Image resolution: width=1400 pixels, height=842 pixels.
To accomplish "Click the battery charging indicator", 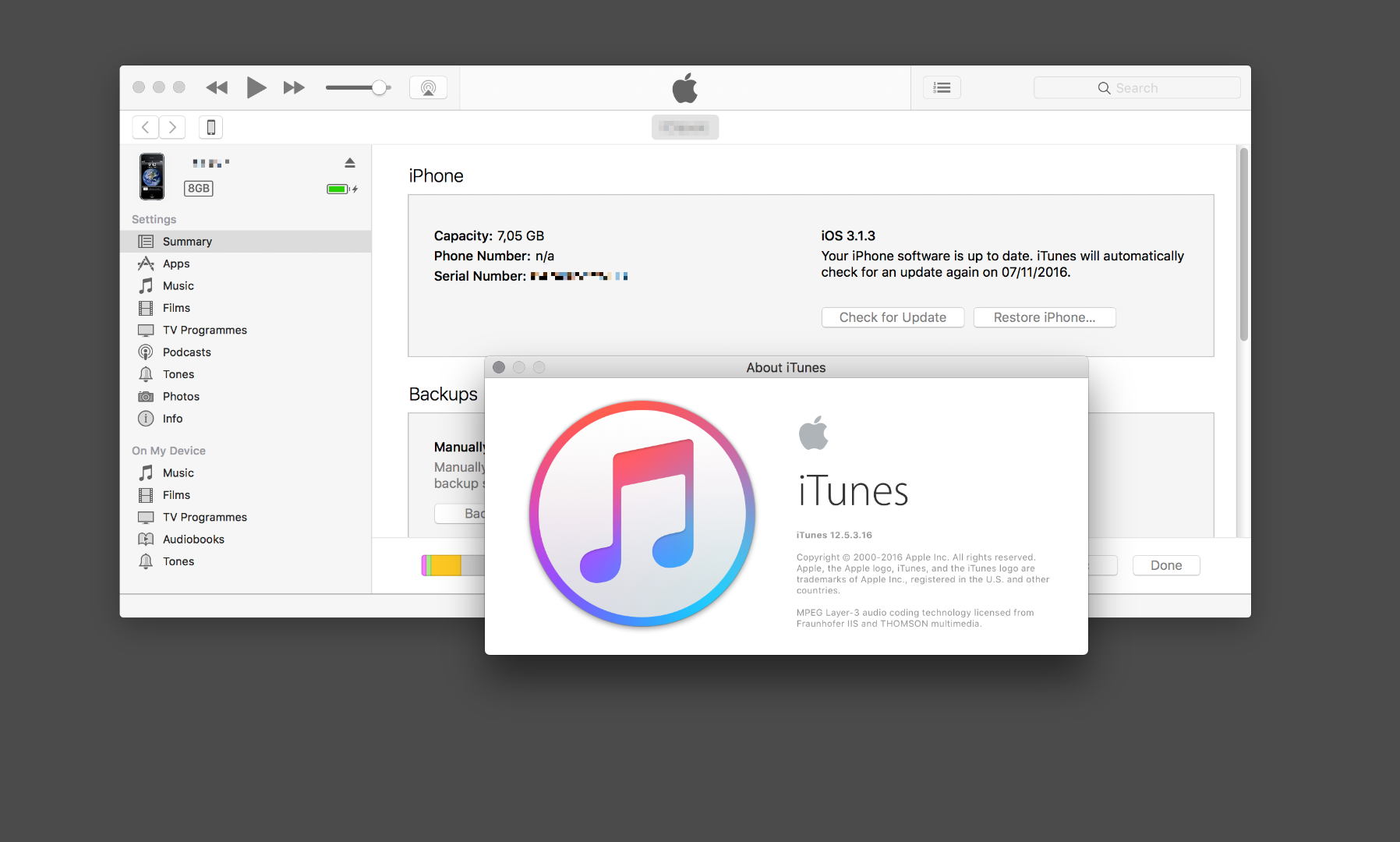I will coord(342,189).
